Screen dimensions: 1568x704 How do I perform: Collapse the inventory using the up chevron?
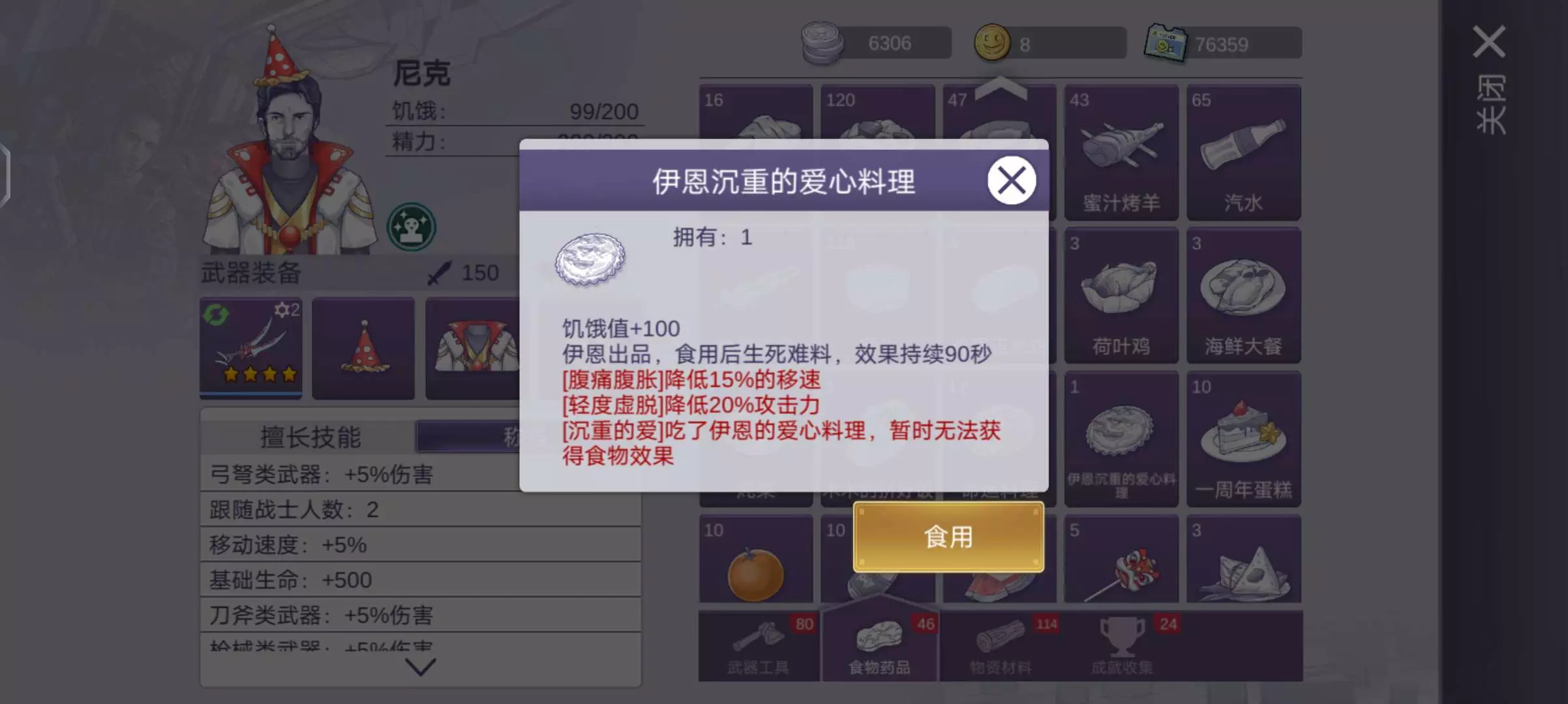click(1001, 88)
